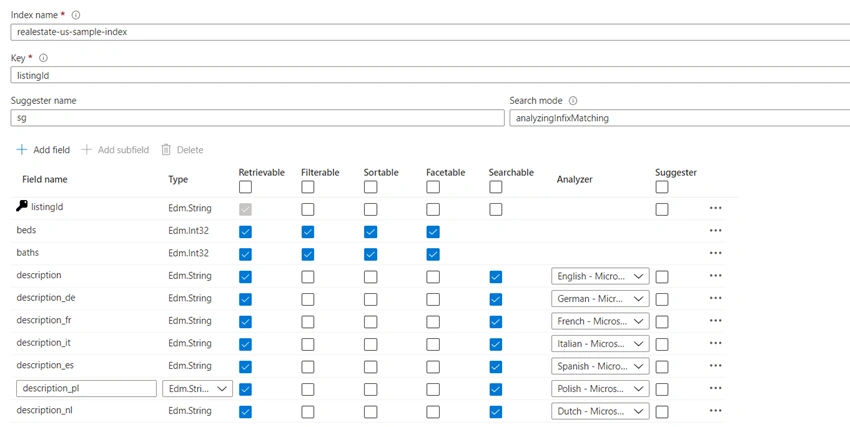Uncheck Retrievable for beds field
The image size is (850, 427).
pos(245,232)
